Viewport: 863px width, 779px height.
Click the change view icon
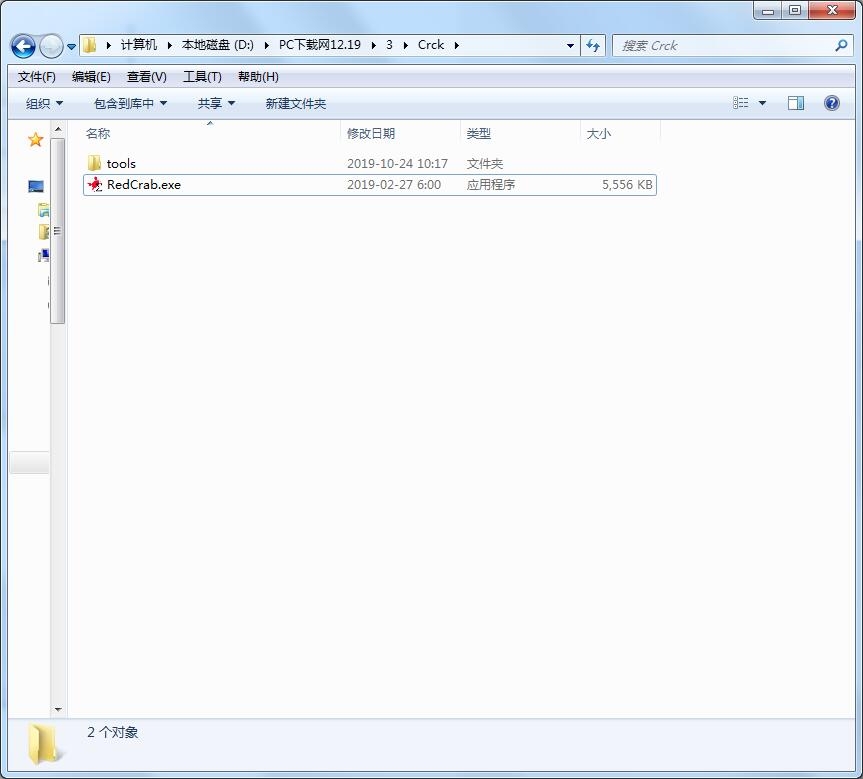tap(741, 103)
